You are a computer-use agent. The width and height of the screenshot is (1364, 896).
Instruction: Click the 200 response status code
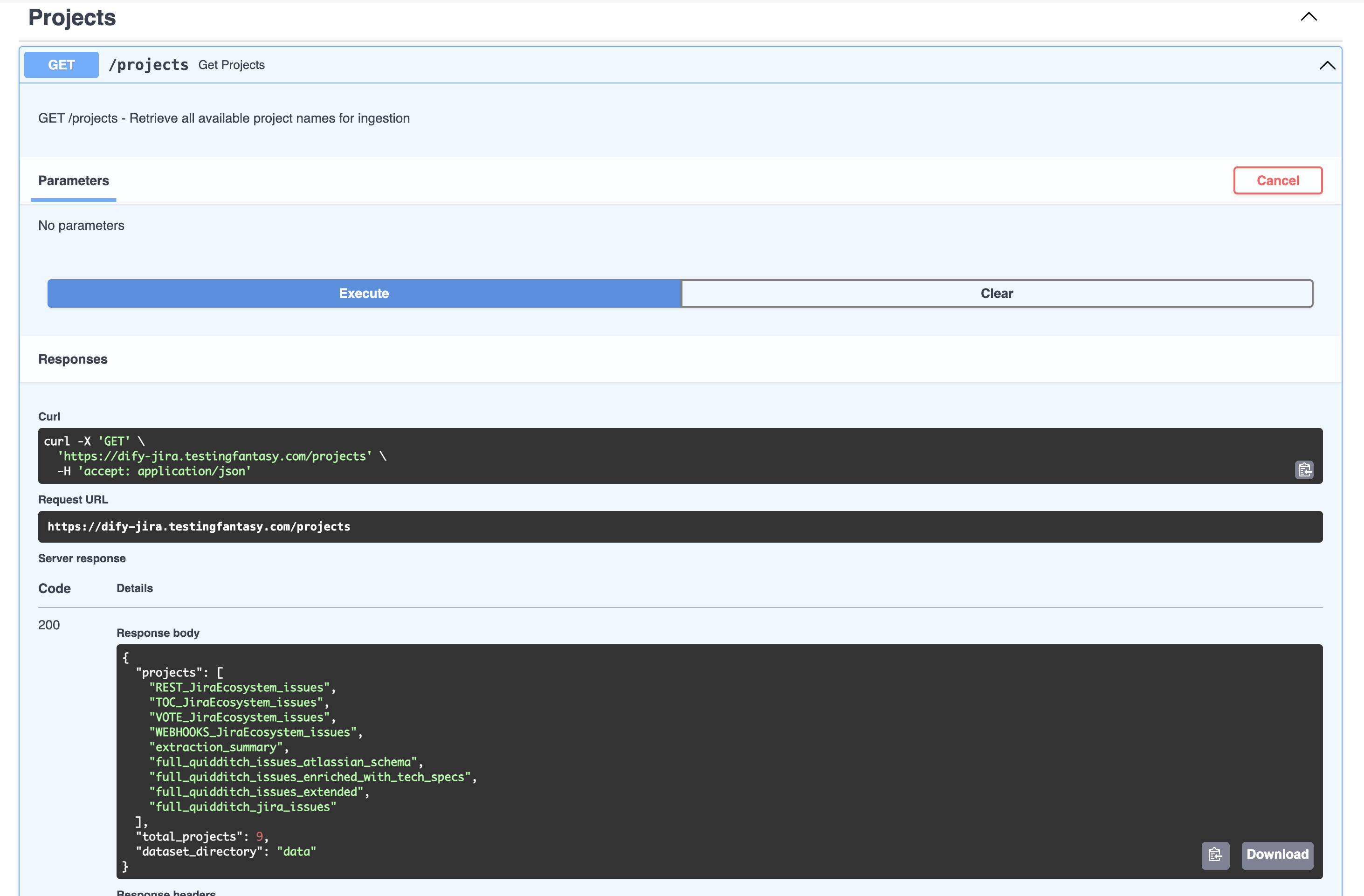[x=48, y=625]
